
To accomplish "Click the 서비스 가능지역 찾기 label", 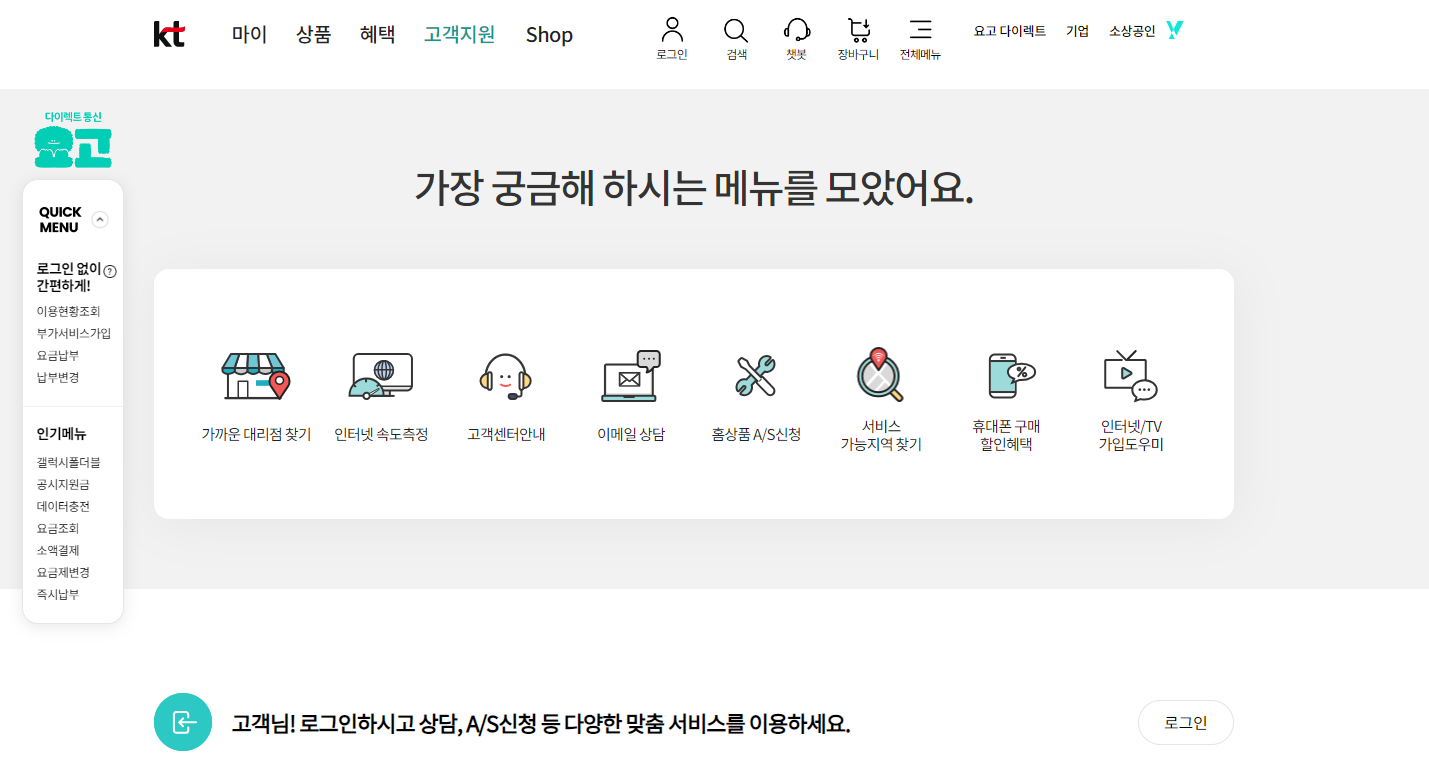I will (881, 435).
